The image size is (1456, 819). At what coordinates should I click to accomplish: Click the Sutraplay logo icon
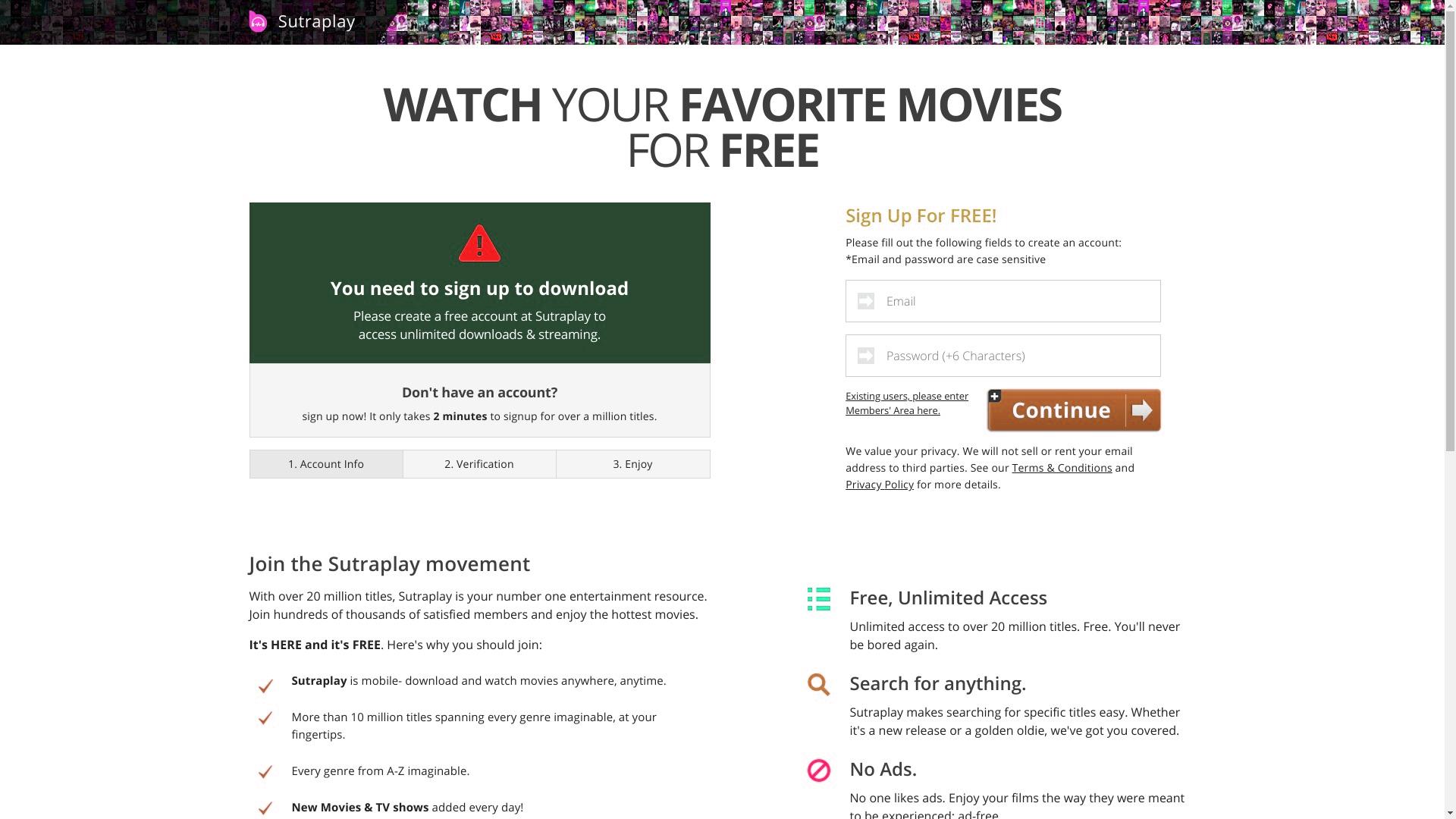258,21
